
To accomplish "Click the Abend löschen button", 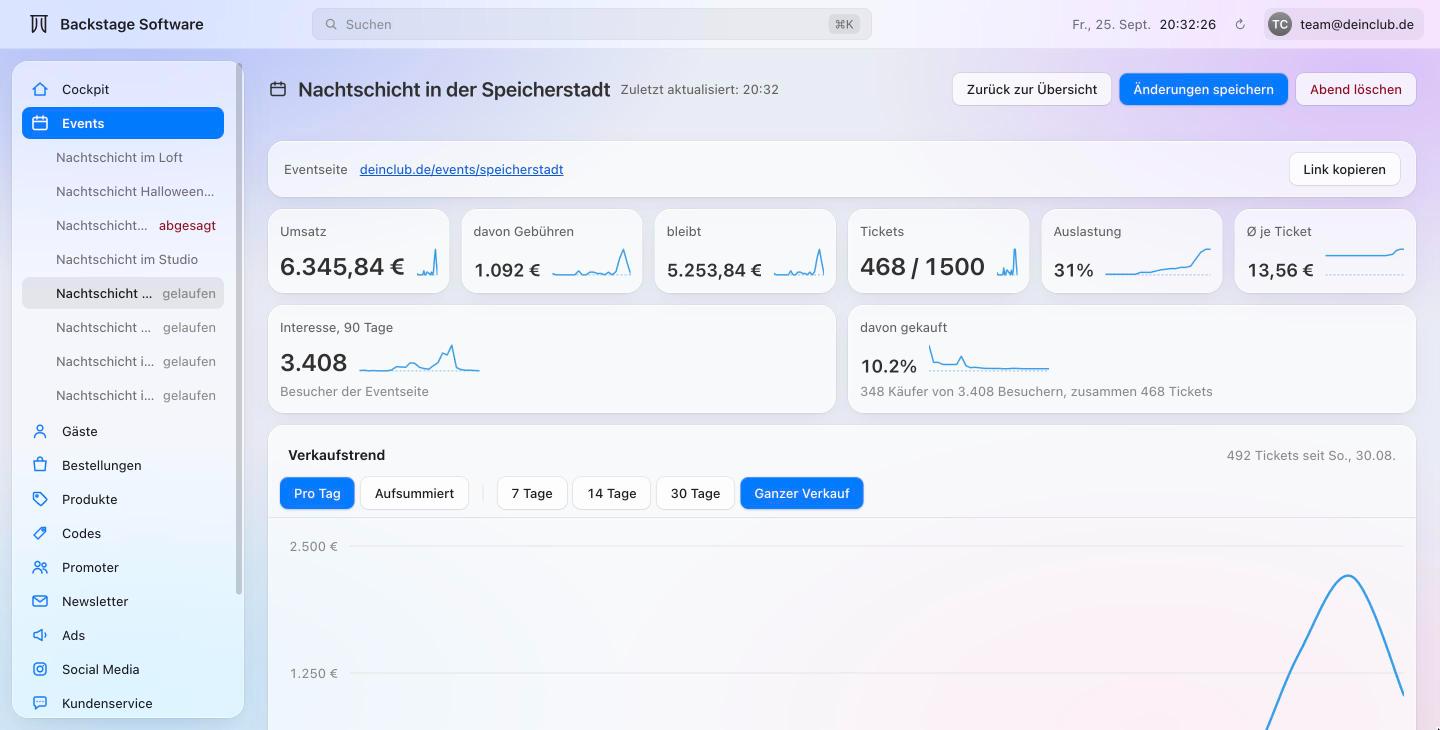I will click(x=1356, y=89).
